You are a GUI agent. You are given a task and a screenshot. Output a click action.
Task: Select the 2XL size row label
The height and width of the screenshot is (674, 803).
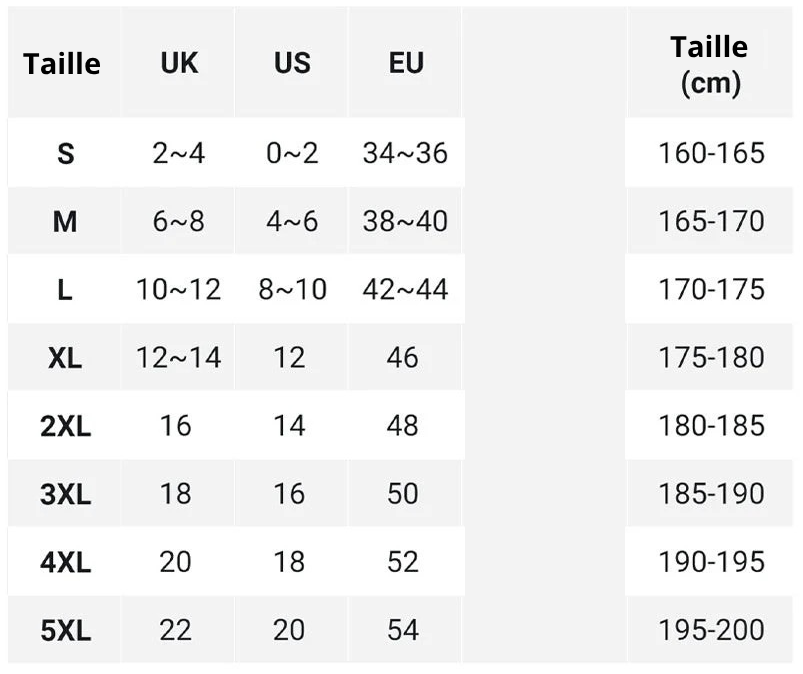[x=65, y=426]
